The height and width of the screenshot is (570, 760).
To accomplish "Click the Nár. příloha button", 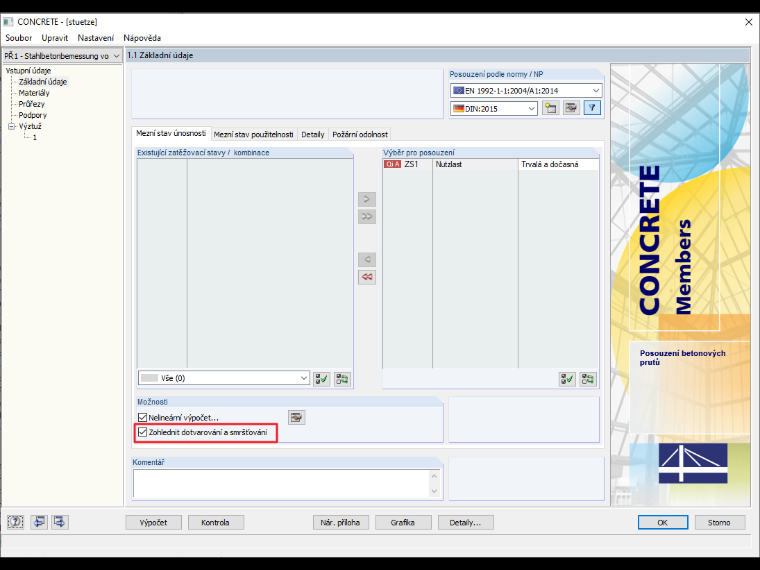I will 340,522.
